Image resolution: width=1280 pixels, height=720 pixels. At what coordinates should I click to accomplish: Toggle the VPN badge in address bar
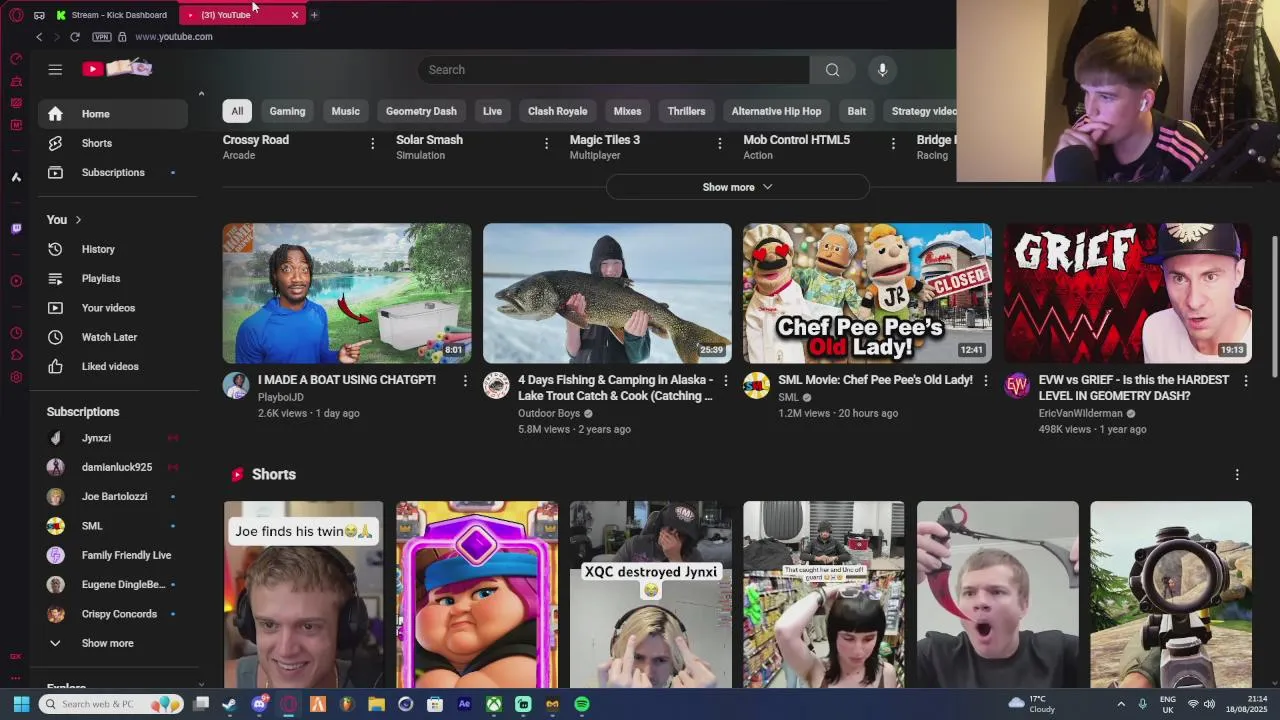[102, 37]
